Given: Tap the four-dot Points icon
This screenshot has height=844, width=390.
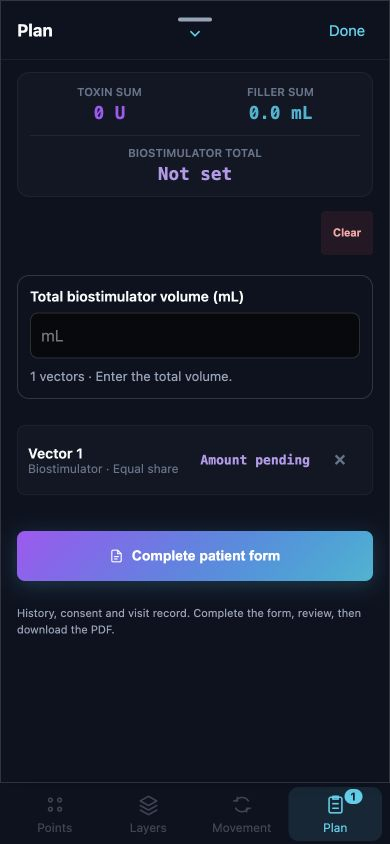Looking at the screenshot, I should point(54,805).
